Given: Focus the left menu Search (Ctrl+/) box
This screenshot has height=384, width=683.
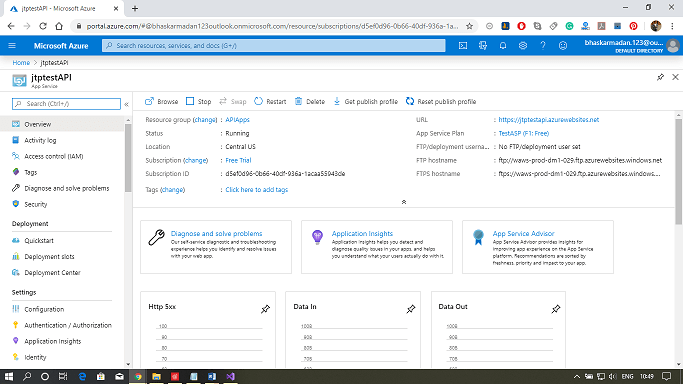Looking at the screenshot, I should (x=66, y=104).
